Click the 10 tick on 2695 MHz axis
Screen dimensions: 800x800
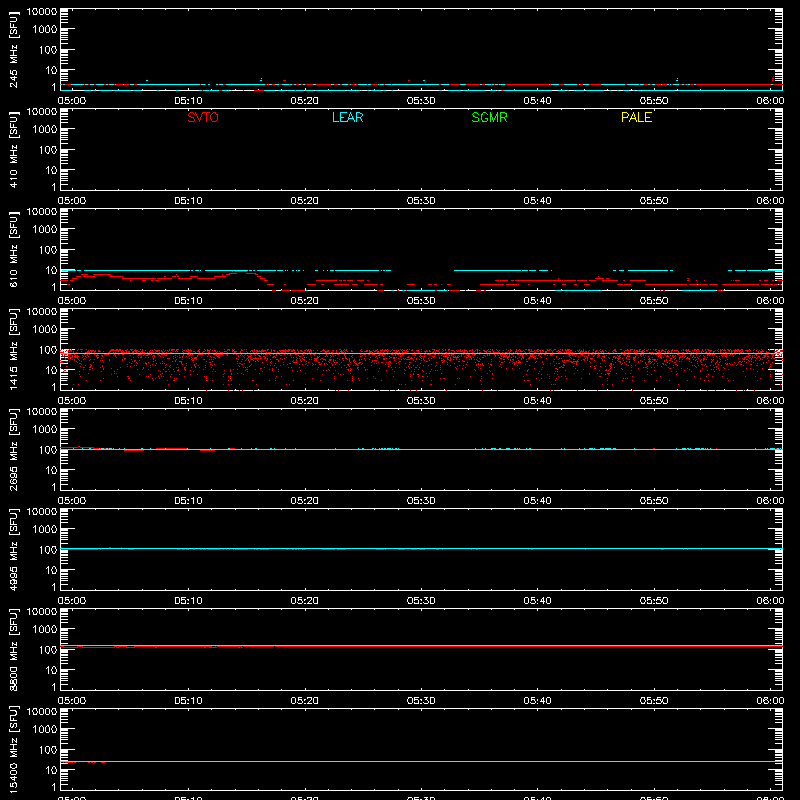point(51,470)
